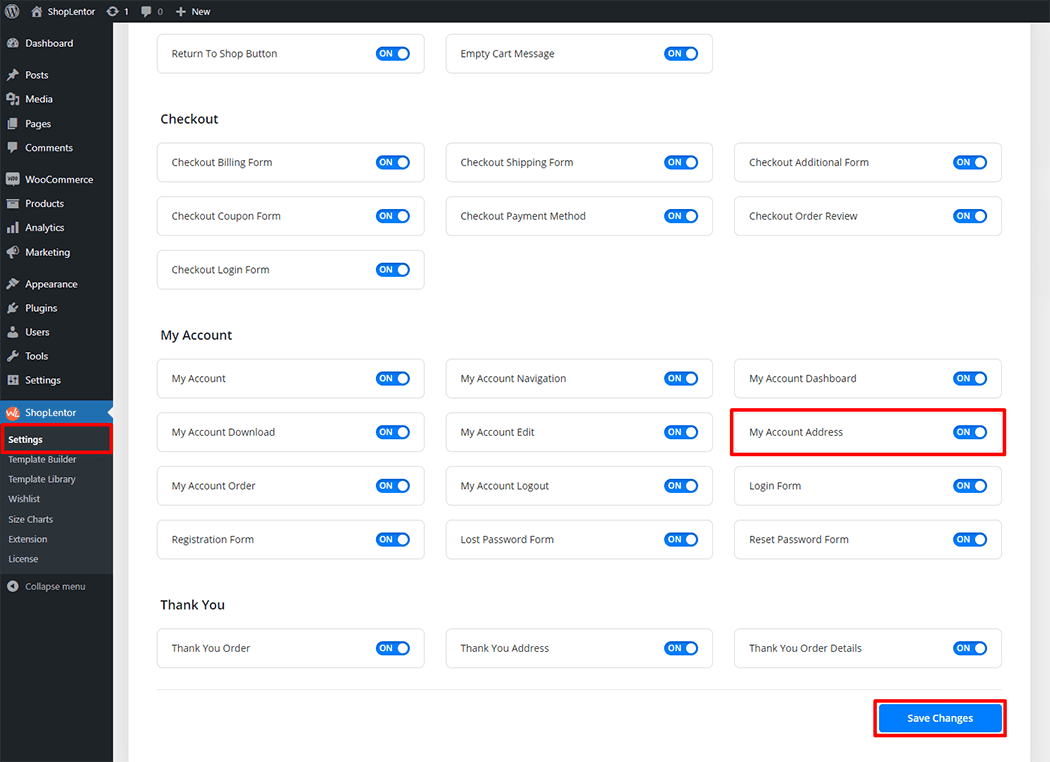
Task: Click the WooCommerce icon in sidebar
Action: pyautogui.click(x=13, y=180)
